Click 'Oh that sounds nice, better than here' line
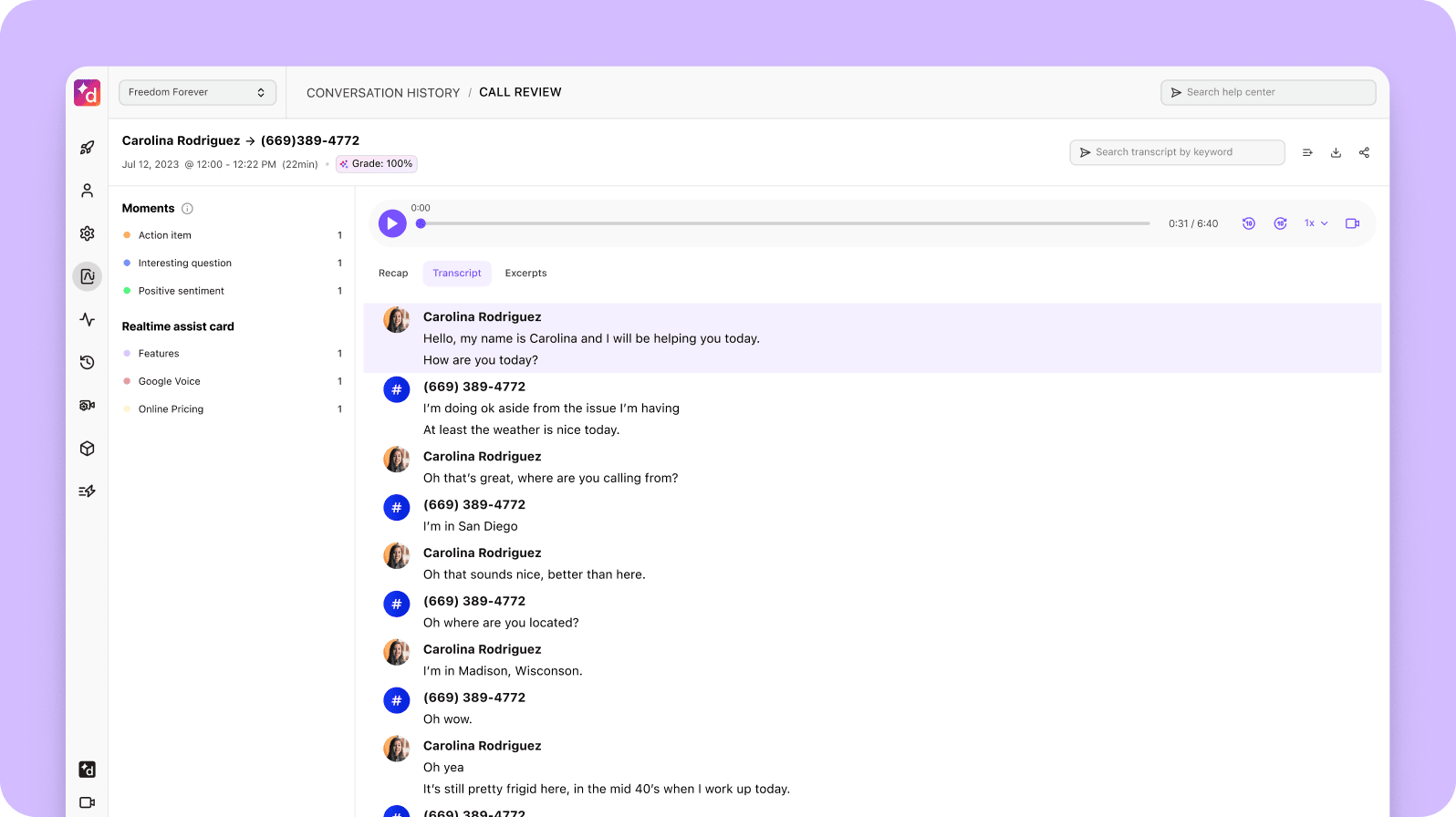Viewport: 1456px width, 817px height. click(x=534, y=574)
